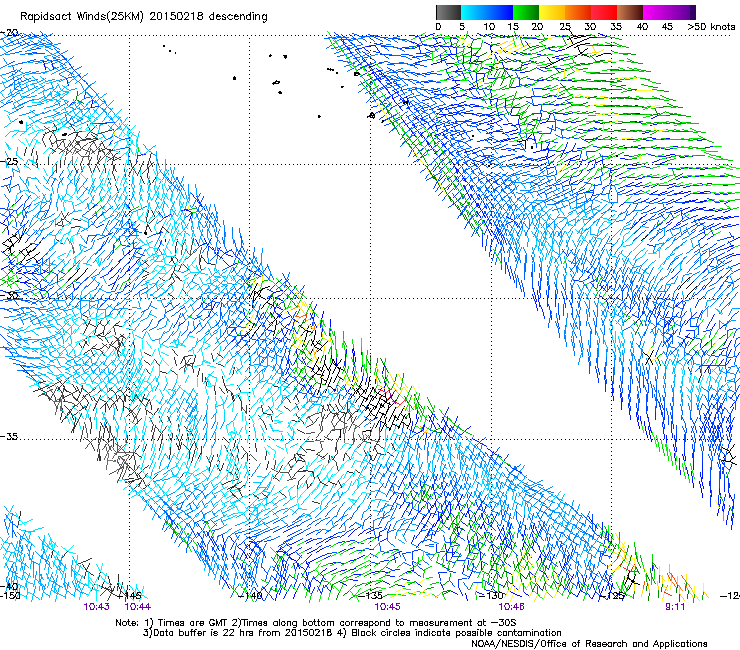Click the '20' label under the legend
The height and width of the screenshot is (650, 740).
click(537, 27)
